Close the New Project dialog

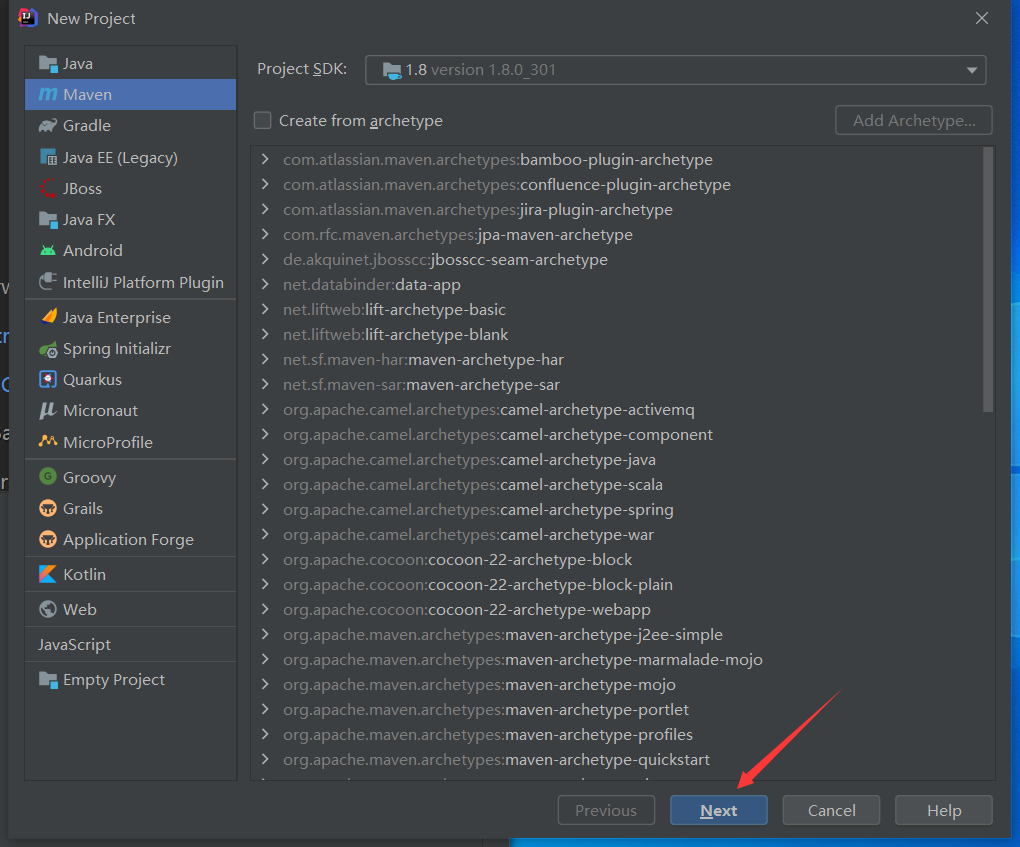point(982,18)
